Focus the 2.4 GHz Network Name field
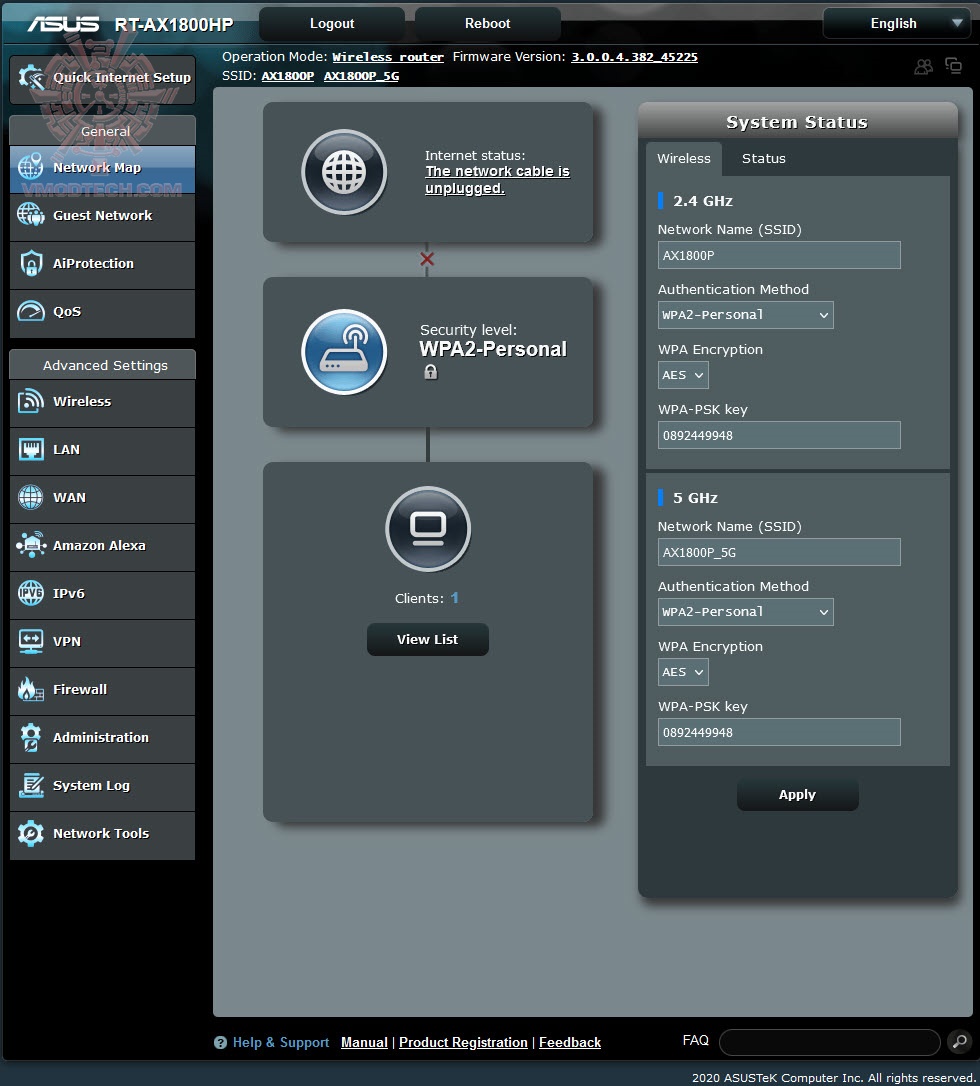 click(779, 255)
